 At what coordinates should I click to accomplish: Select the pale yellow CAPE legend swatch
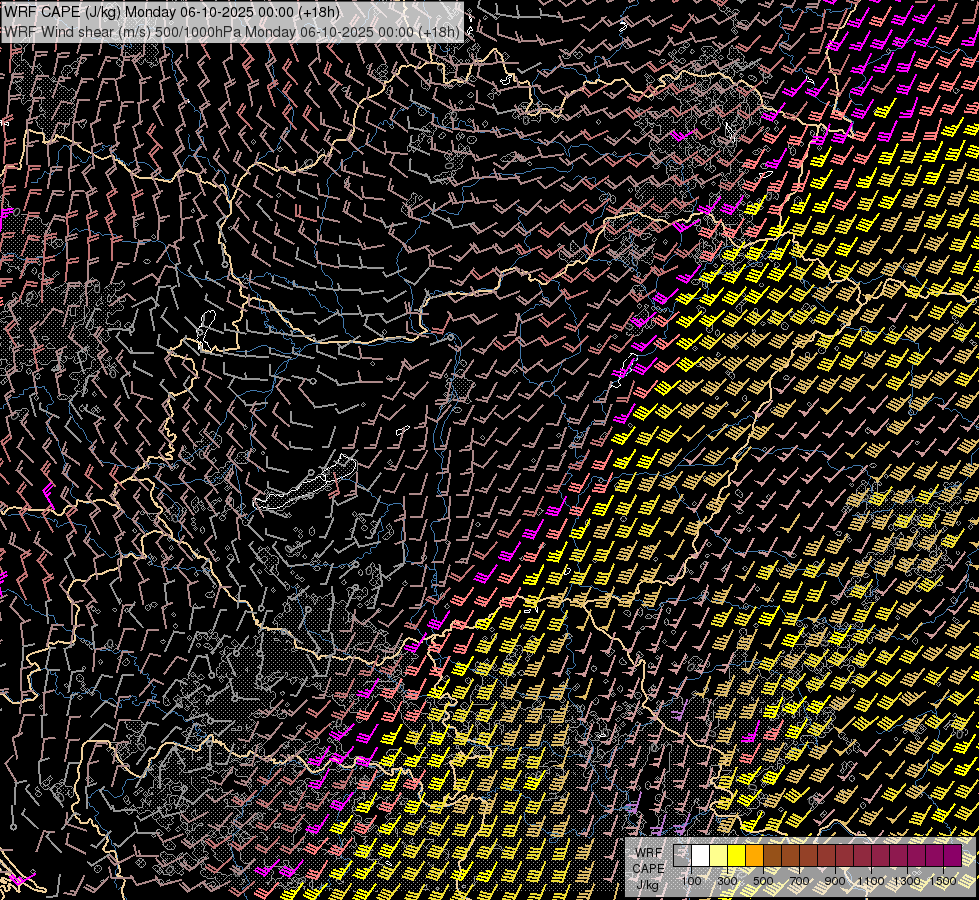(x=718, y=855)
